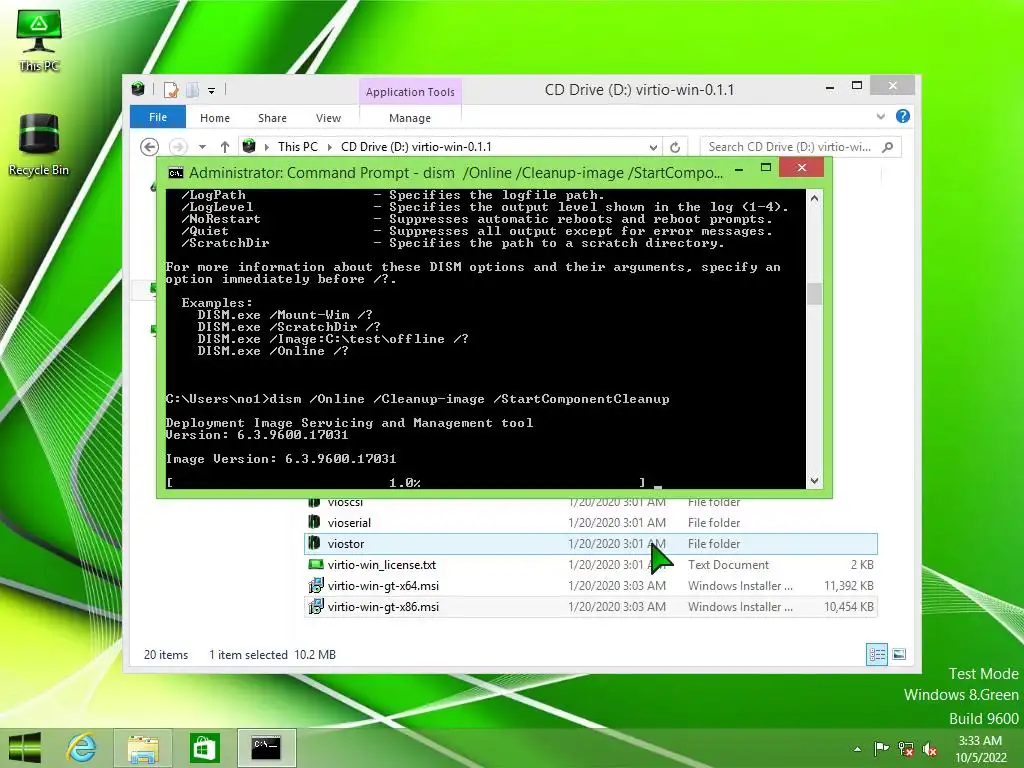Open Explorer help question mark icon
Screen dimensions: 1024x768
[903, 116]
